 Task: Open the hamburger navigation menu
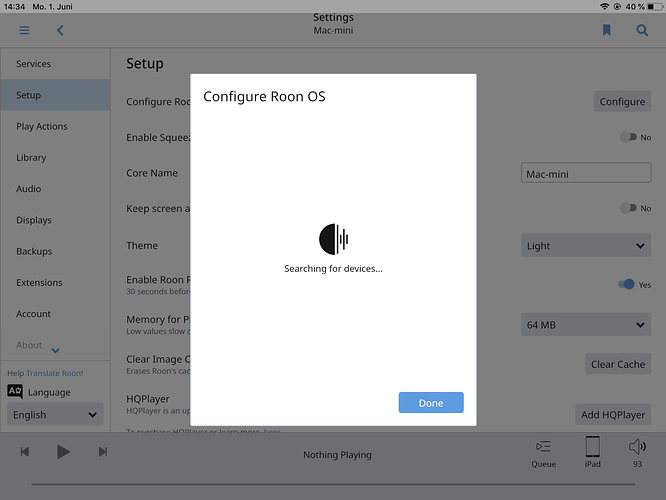coord(24,30)
